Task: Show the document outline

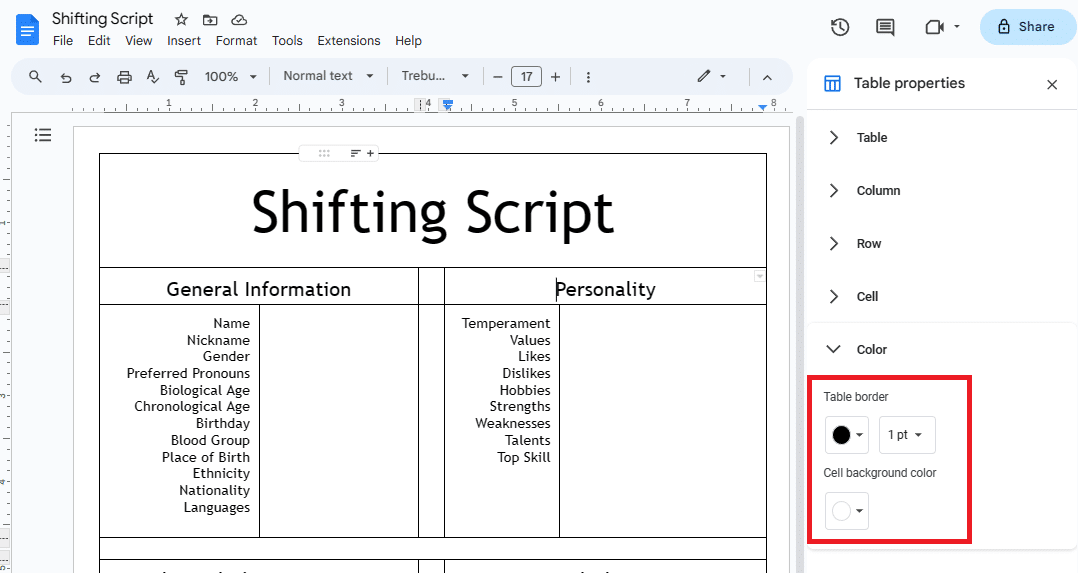Action: tap(43, 135)
